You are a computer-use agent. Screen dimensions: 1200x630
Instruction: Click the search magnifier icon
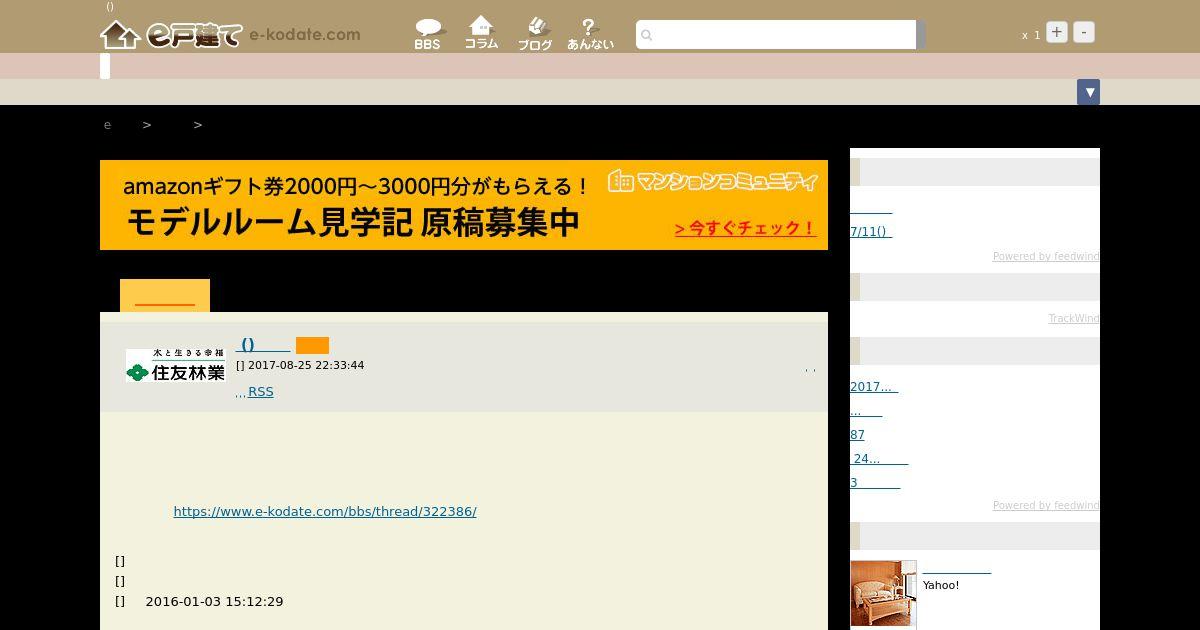(647, 36)
